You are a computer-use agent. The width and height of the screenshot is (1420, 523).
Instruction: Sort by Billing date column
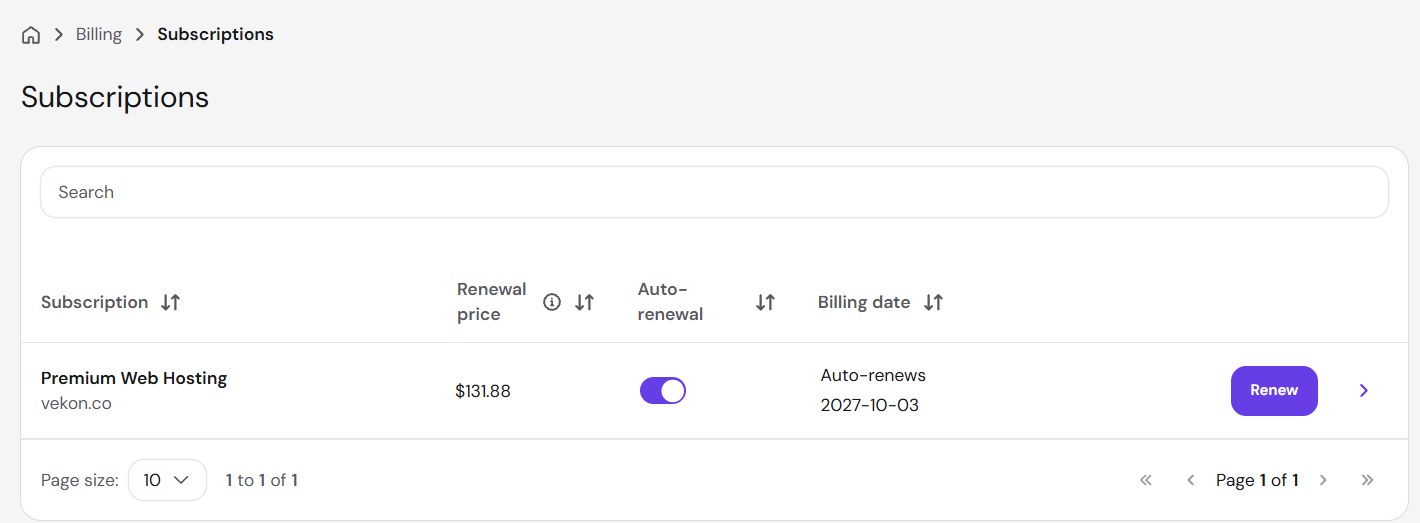(x=933, y=302)
